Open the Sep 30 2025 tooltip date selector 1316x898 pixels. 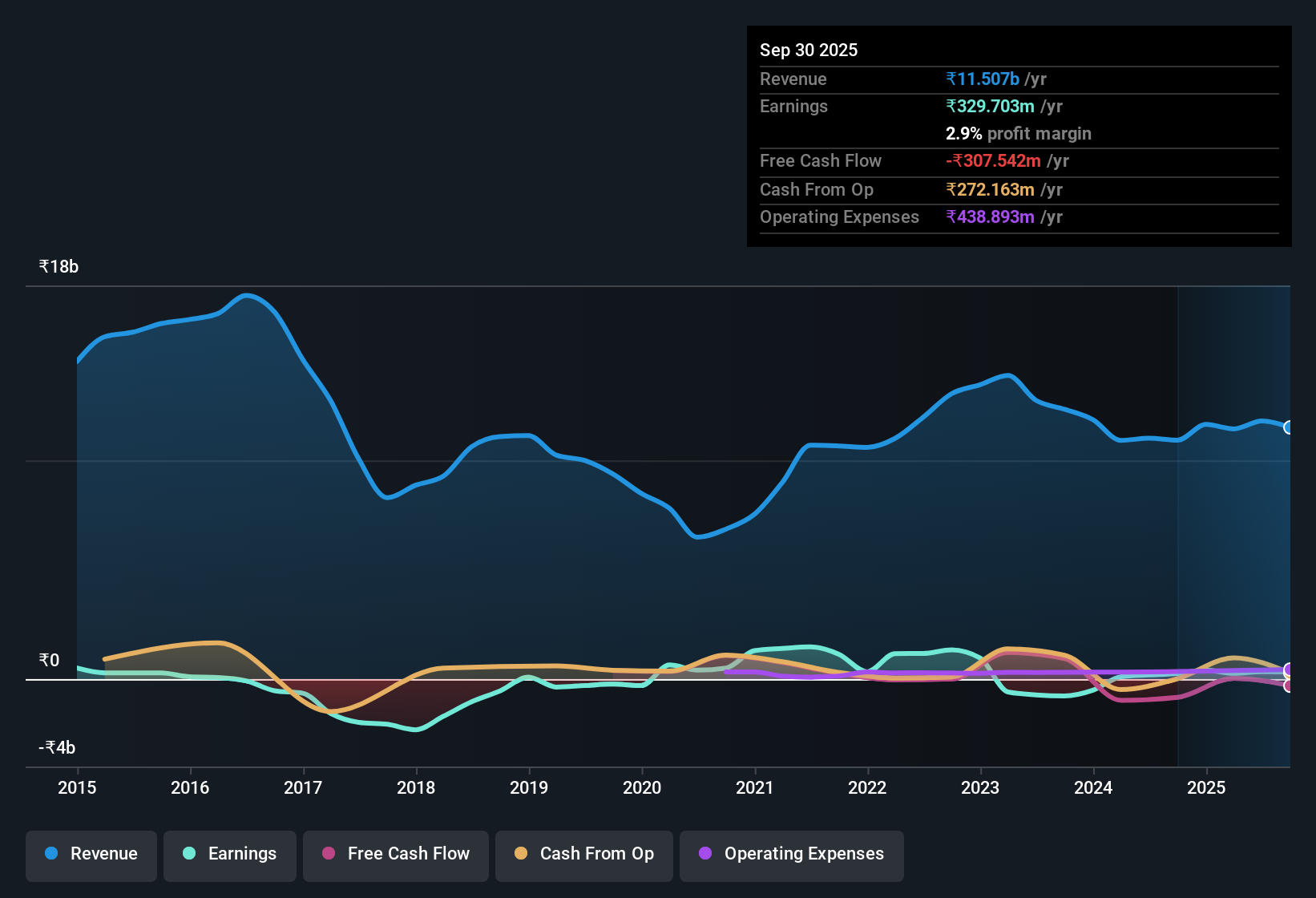point(809,50)
